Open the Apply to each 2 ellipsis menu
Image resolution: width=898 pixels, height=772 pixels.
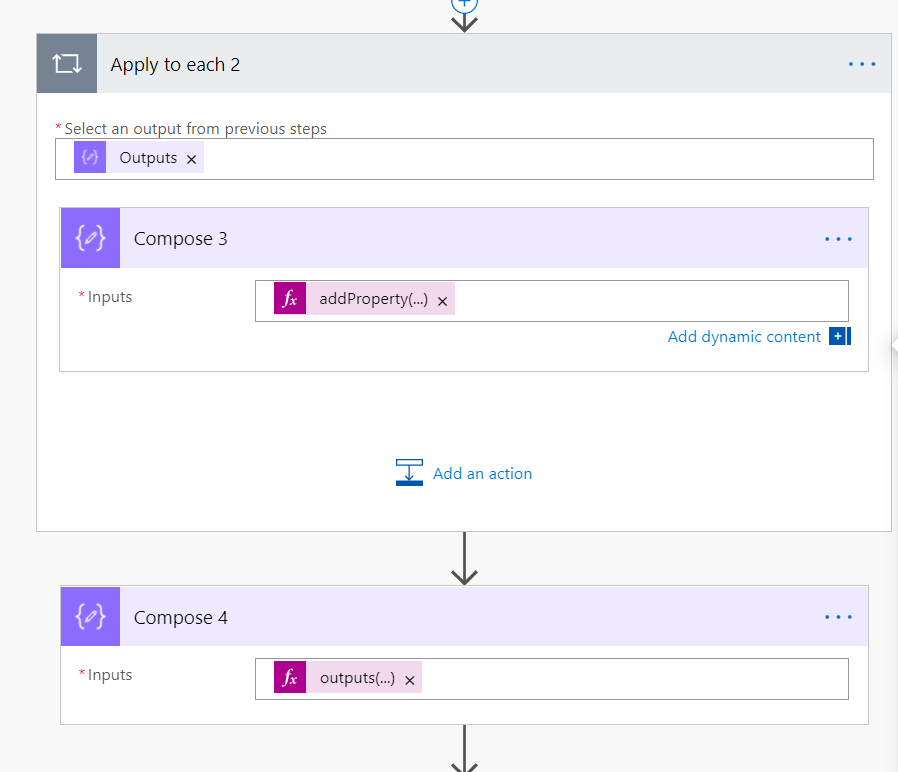click(x=861, y=64)
